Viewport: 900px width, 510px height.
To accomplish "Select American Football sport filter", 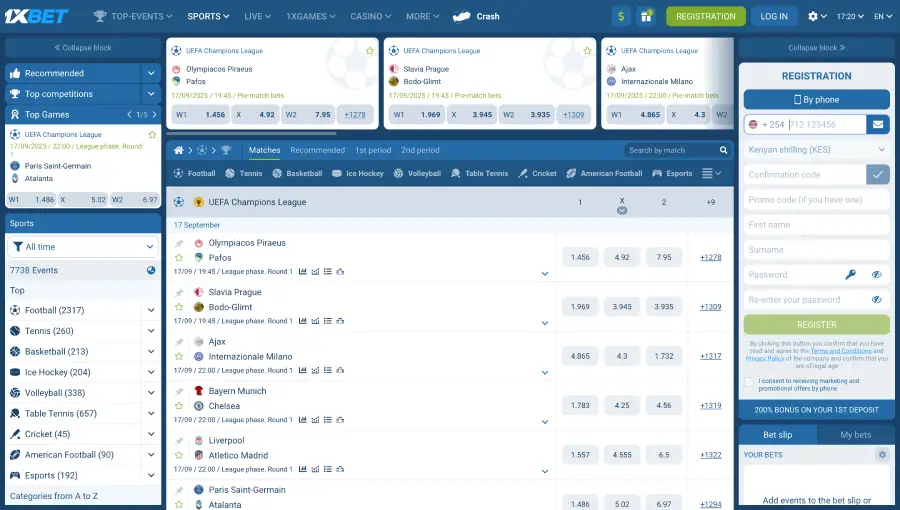I will [x=604, y=173].
